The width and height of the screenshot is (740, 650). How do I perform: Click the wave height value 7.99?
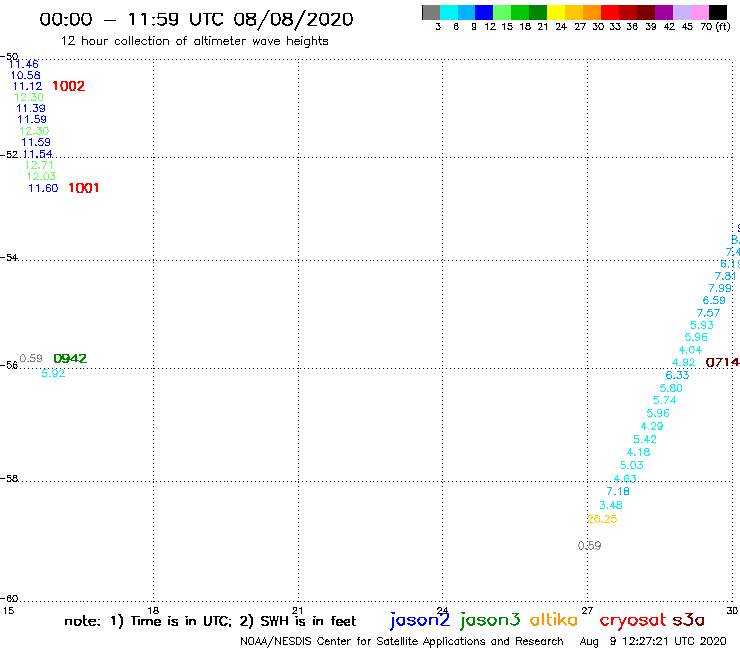click(x=720, y=288)
